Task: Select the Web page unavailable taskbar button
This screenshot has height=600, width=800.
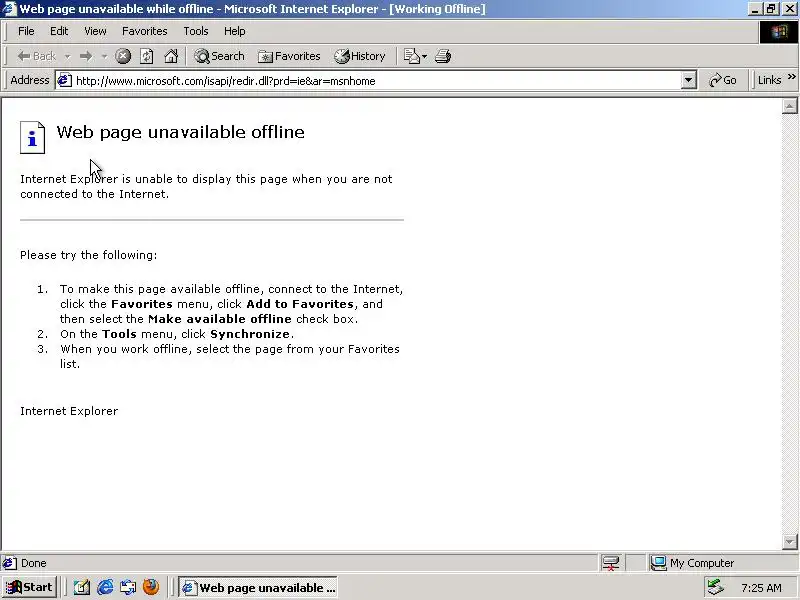Action: click(x=259, y=588)
